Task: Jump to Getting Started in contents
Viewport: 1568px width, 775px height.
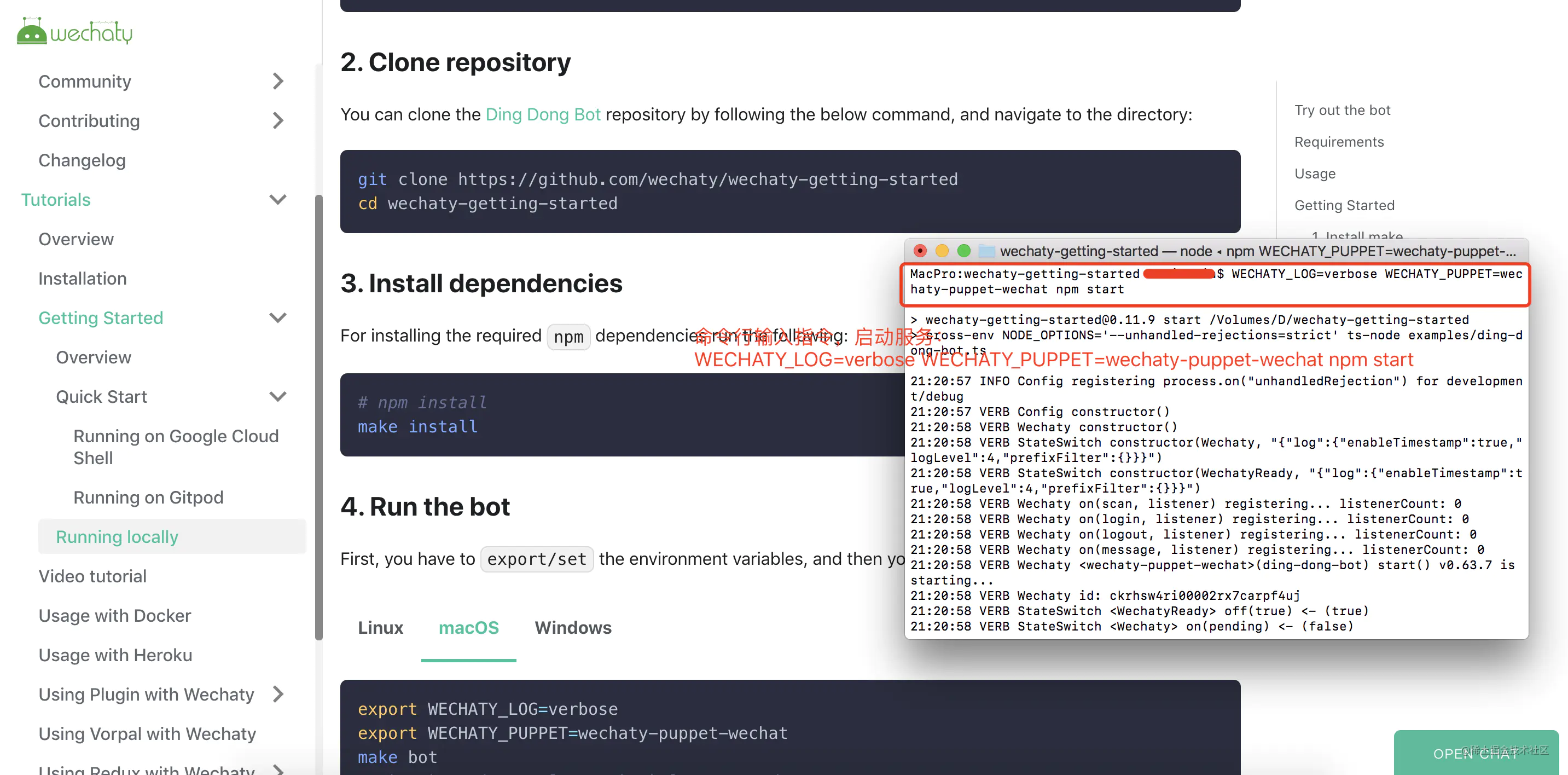Action: point(1344,205)
